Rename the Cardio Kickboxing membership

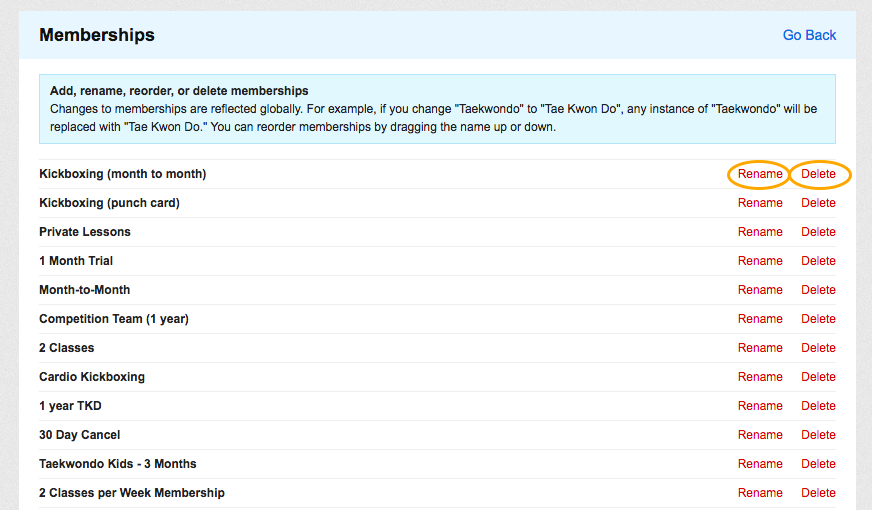760,377
